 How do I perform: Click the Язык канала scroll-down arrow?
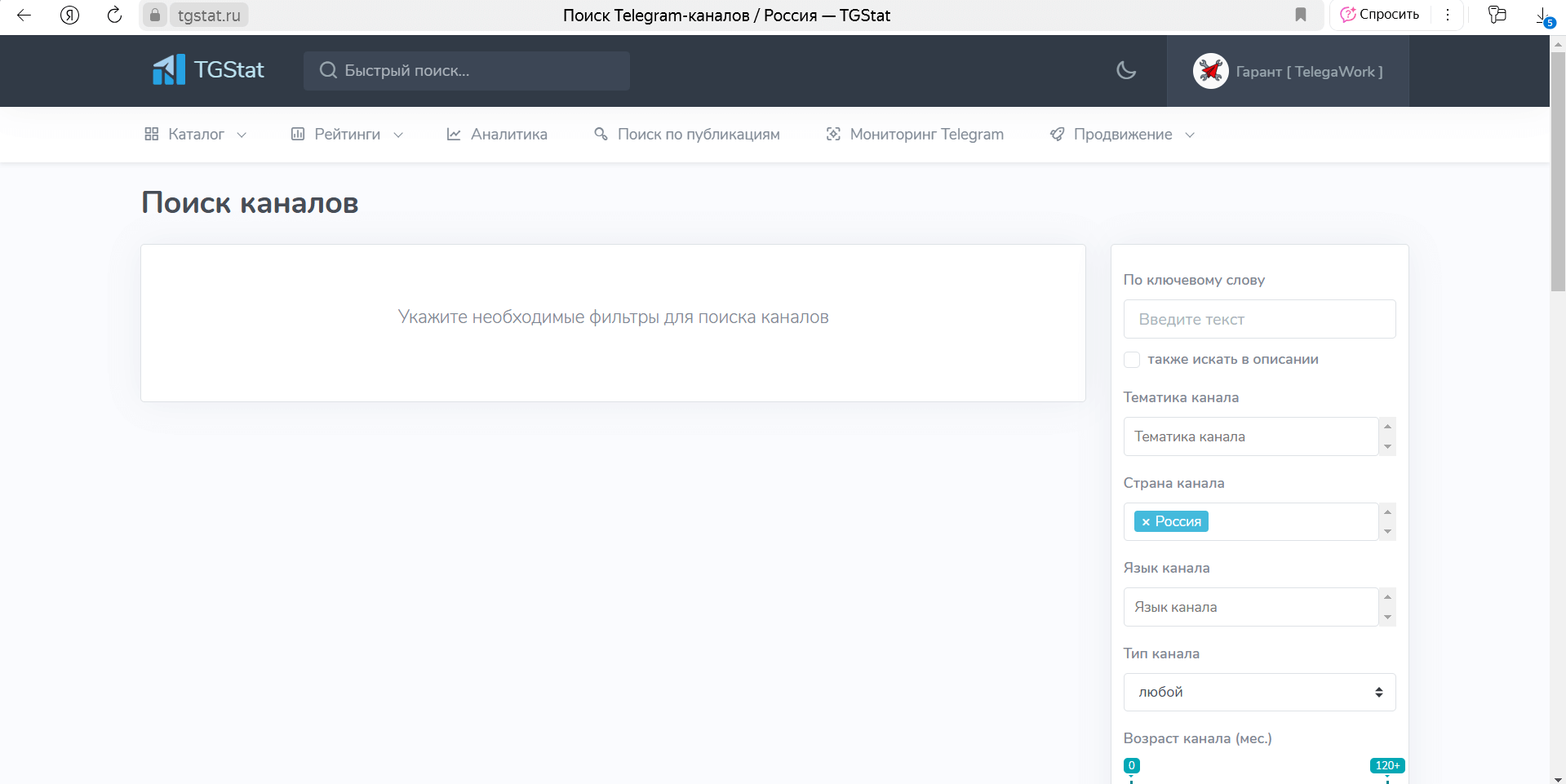click(1387, 617)
